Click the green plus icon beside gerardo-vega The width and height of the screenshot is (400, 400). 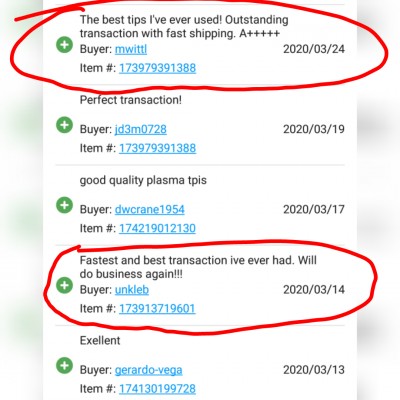64,366
